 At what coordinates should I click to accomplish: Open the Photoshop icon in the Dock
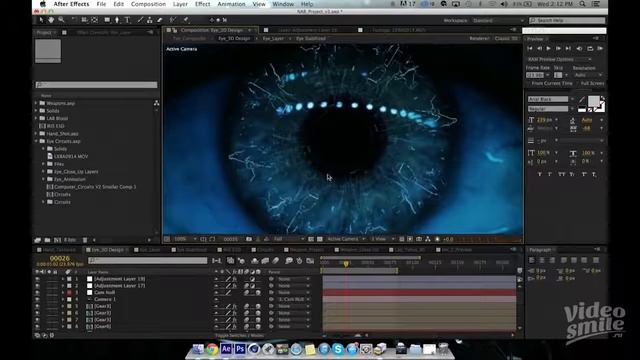tap(240, 349)
